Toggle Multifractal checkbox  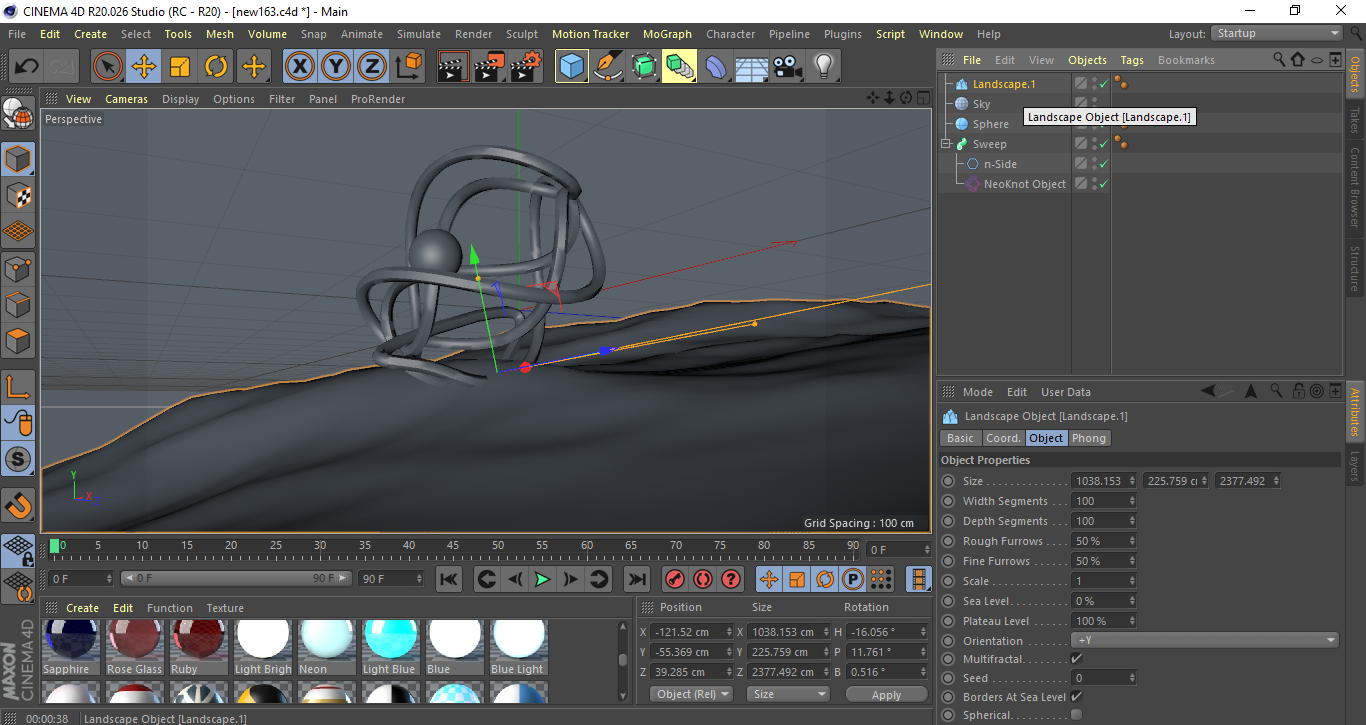click(1076, 659)
